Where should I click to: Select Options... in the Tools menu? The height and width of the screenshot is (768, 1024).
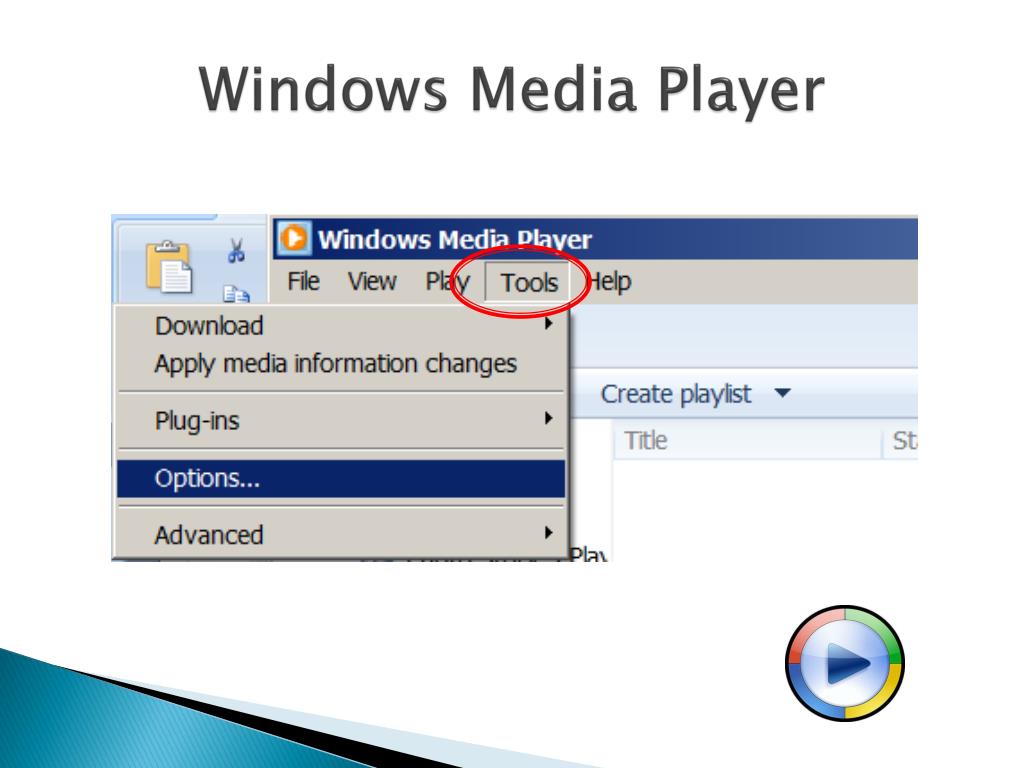click(340, 478)
